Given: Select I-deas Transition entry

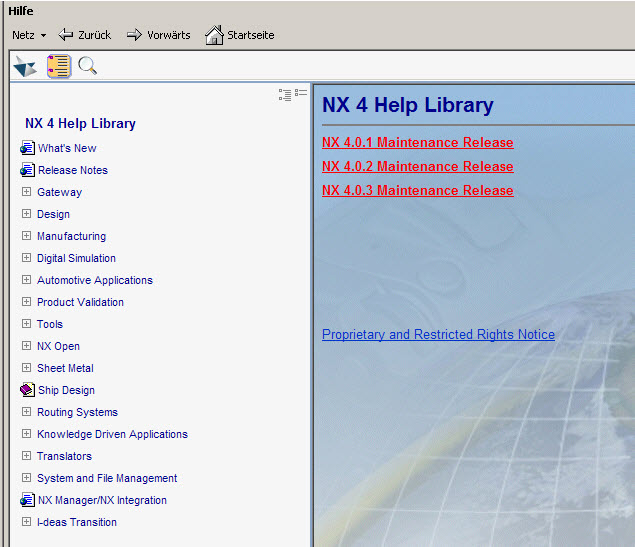Looking at the screenshot, I should coord(77,522).
